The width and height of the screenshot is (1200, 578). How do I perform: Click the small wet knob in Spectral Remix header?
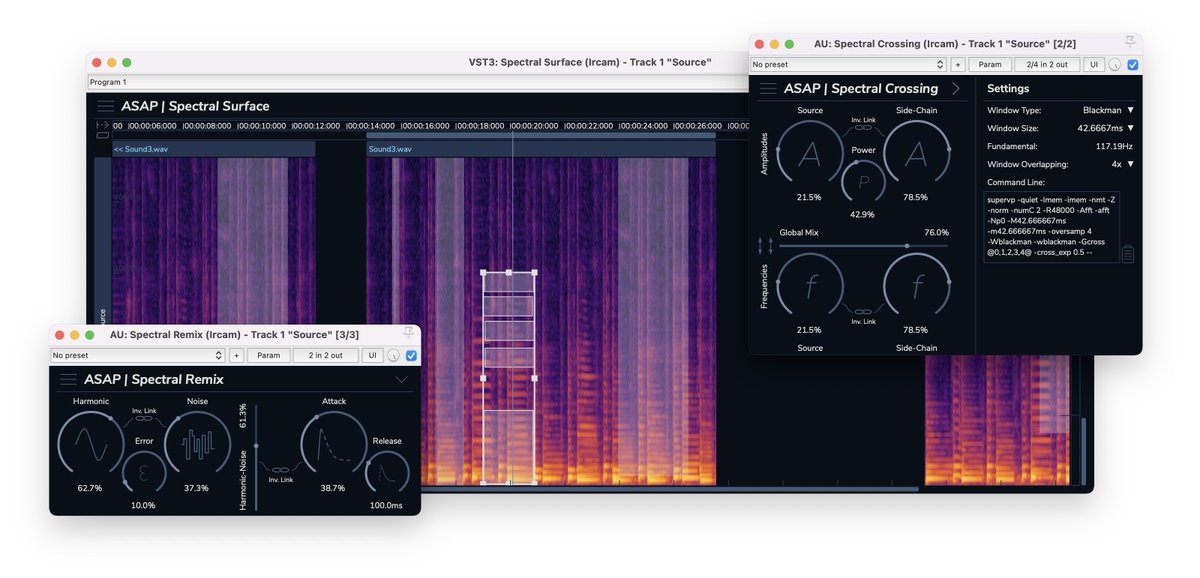pyautogui.click(x=394, y=355)
